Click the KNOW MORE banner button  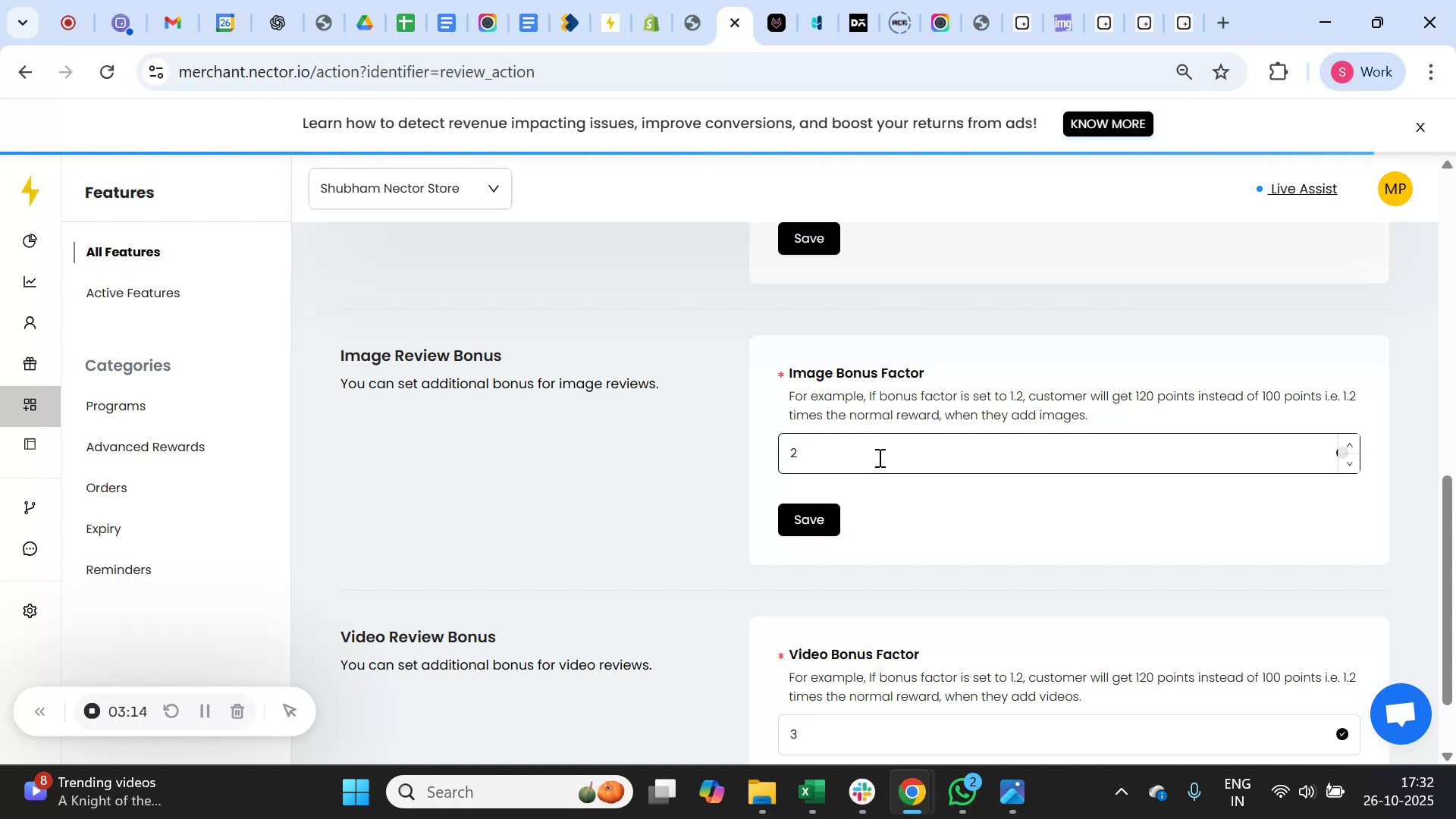[x=1107, y=124]
